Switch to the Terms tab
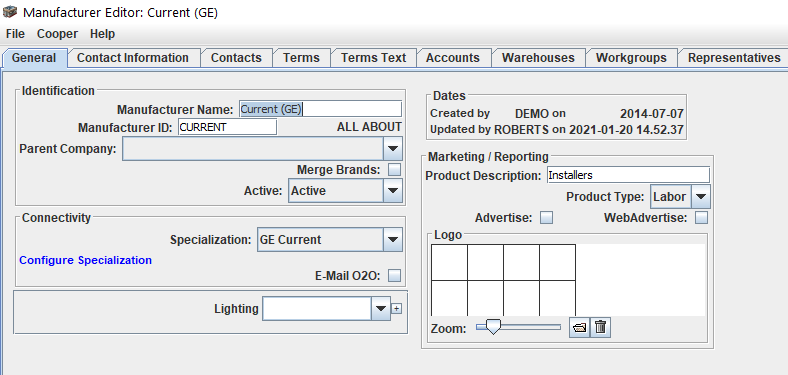The image size is (788, 375). pos(301,58)
